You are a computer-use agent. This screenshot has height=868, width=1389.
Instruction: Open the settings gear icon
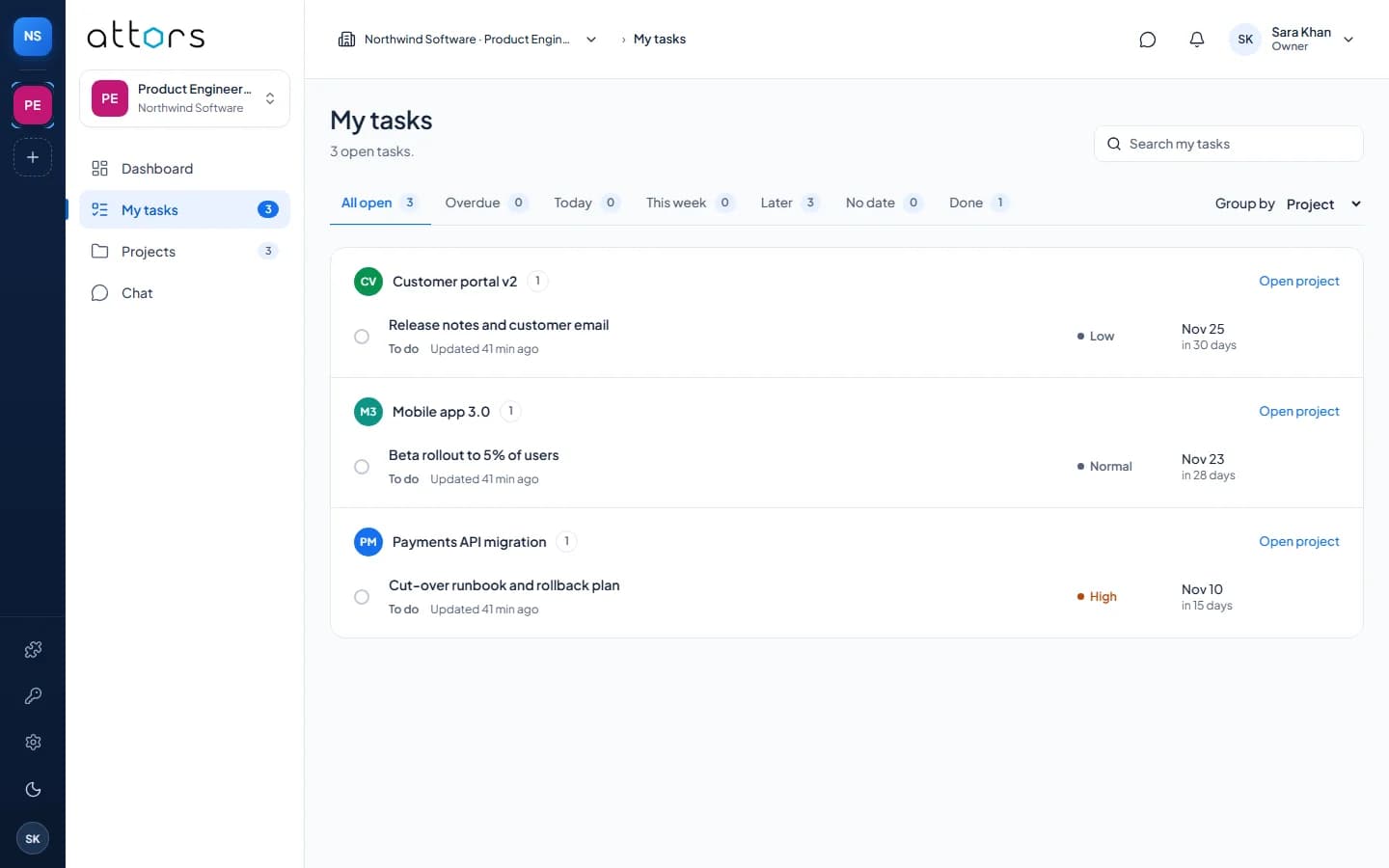coord(33,742)
